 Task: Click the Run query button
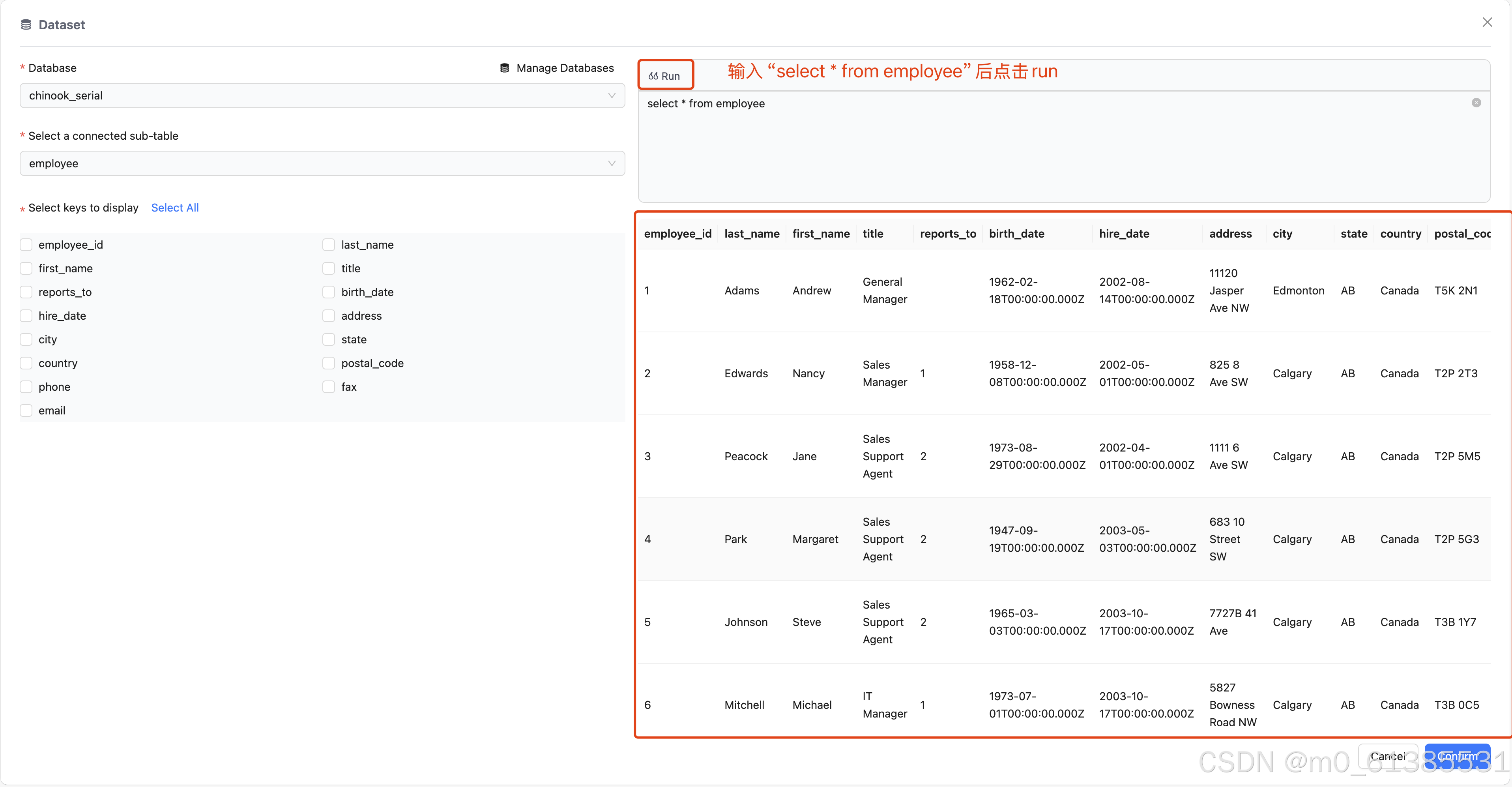coord(664,76)
